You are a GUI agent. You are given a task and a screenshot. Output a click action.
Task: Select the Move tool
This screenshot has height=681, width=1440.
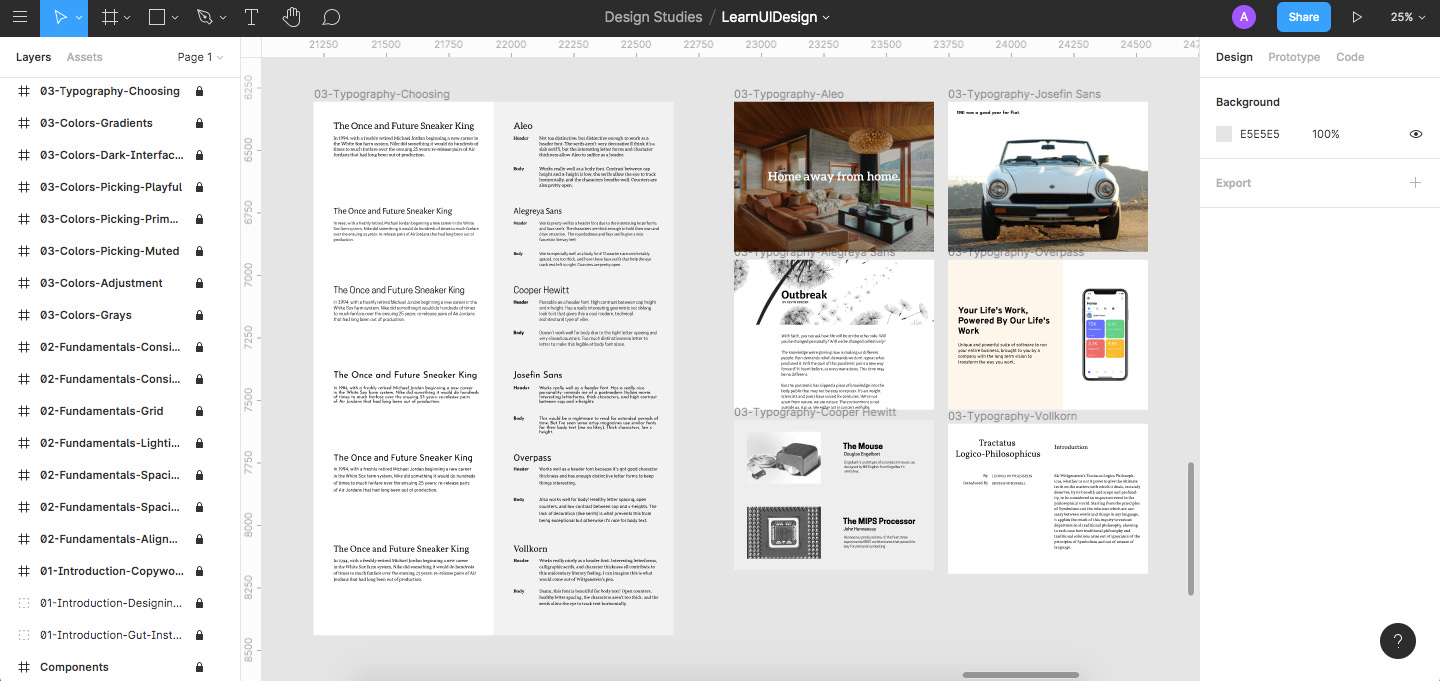point(59,17)
